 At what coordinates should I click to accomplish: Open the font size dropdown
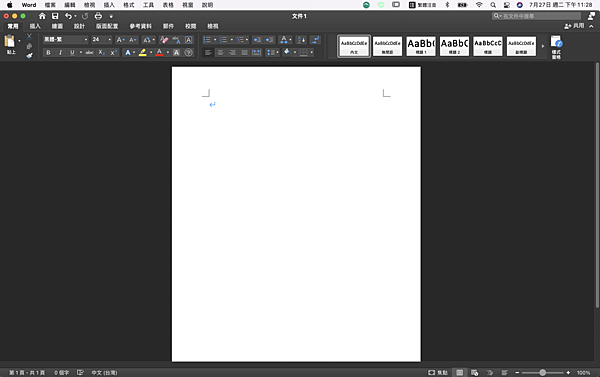coord(109,40)
